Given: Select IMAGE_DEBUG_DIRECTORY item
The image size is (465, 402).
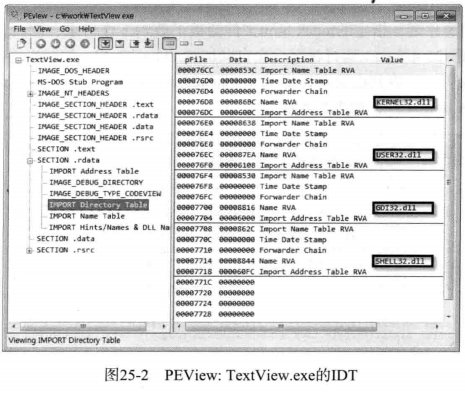Looking at the screenshot, I should (x=96, y=182).
